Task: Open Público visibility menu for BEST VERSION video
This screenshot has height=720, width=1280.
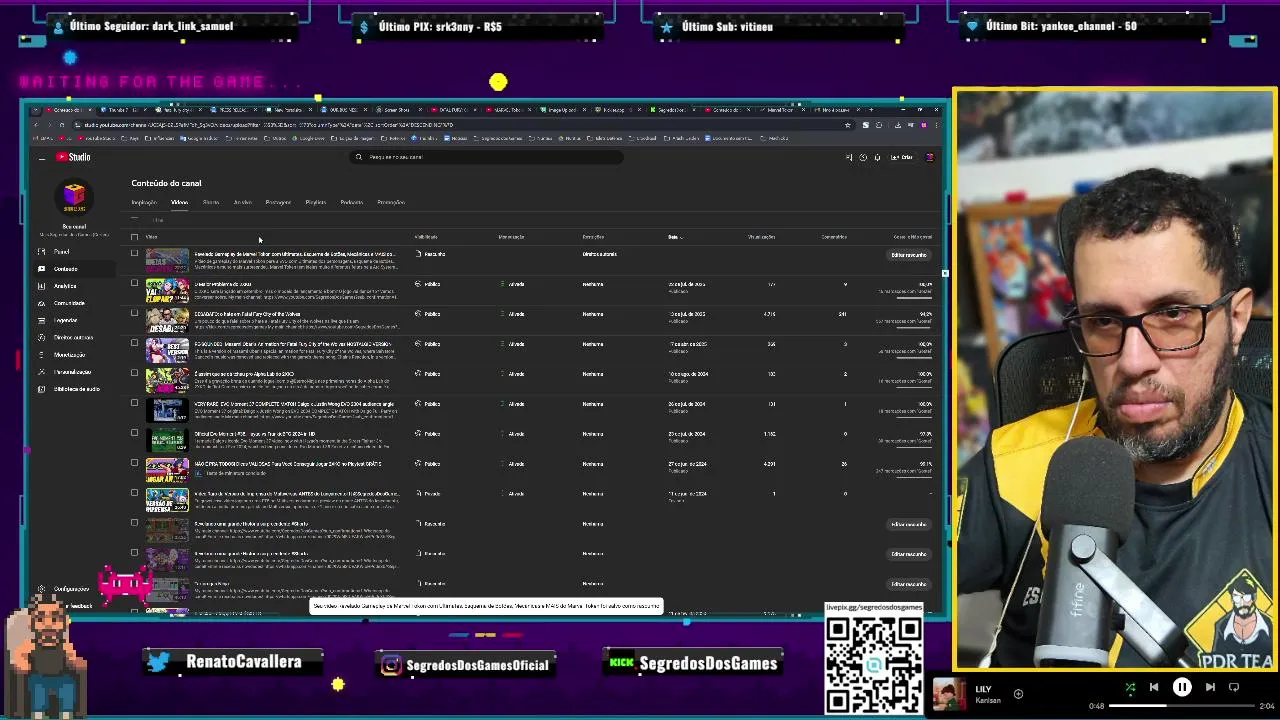Action: pos(429,344)
